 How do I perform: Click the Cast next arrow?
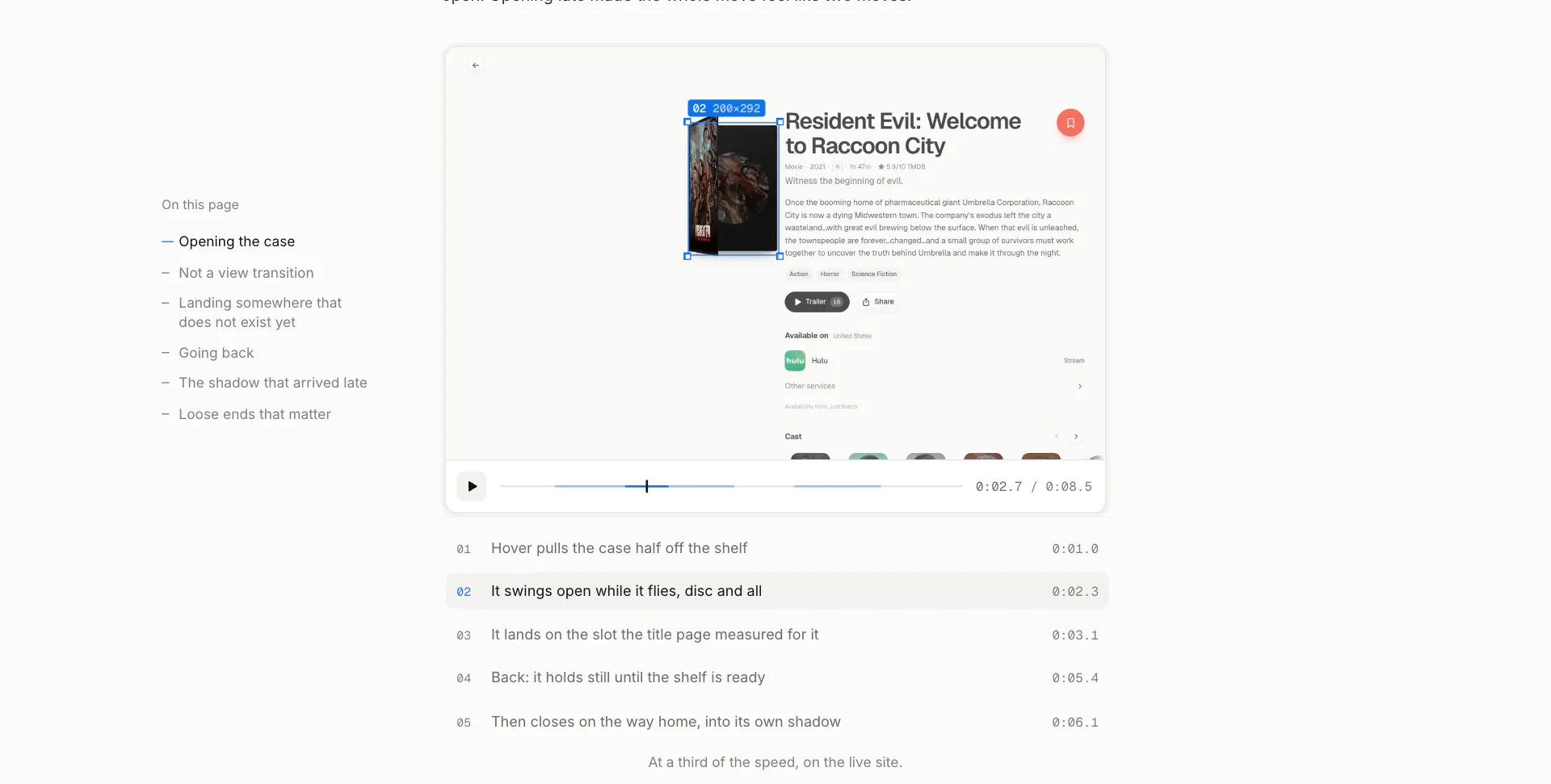point(1076,437)
